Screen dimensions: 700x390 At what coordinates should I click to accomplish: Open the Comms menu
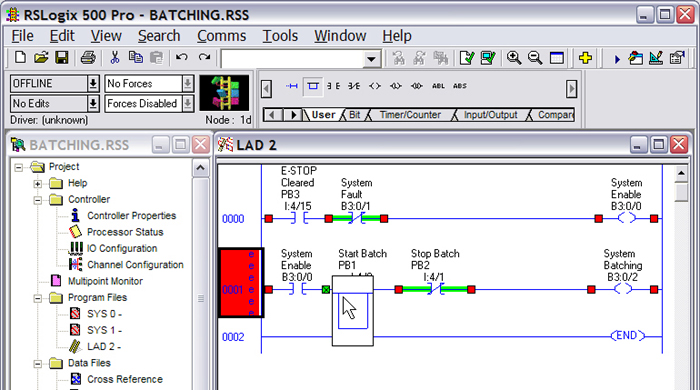221,36
